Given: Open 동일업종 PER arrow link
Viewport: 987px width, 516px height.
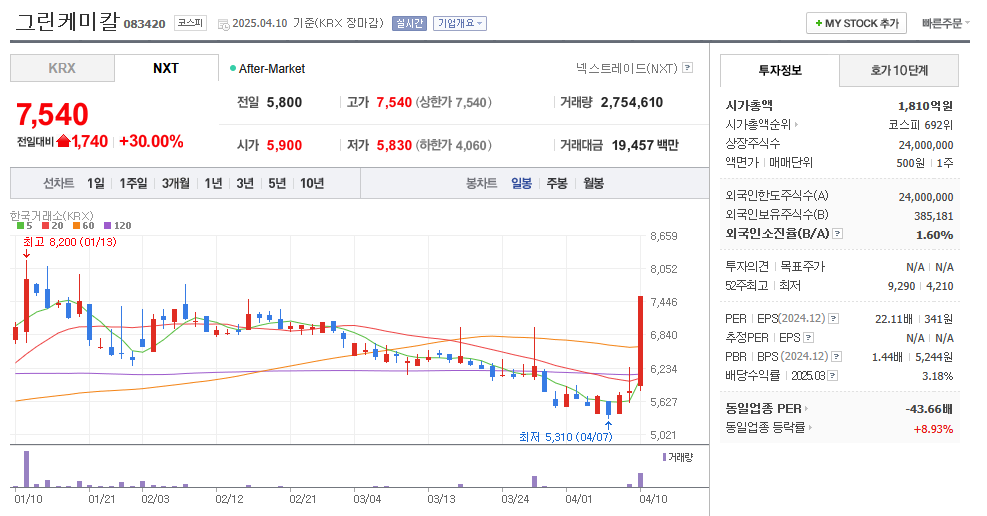Looking at the screenshot, I should pyautogui.click(x=806, y=408).
